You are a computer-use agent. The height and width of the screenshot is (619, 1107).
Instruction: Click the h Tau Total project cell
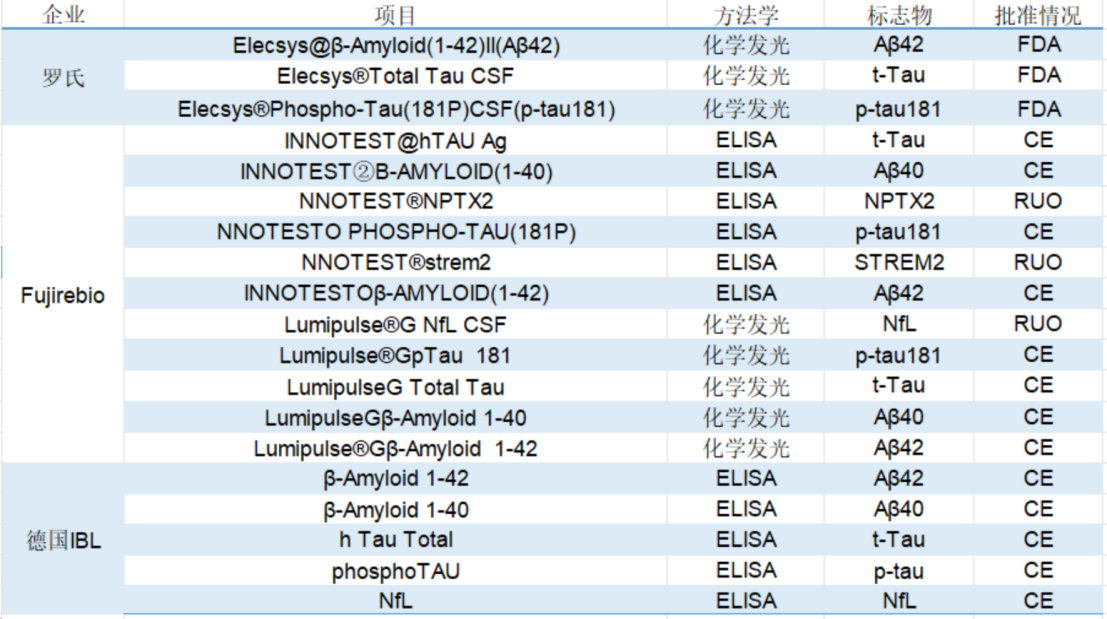click(x=395, y=540)
